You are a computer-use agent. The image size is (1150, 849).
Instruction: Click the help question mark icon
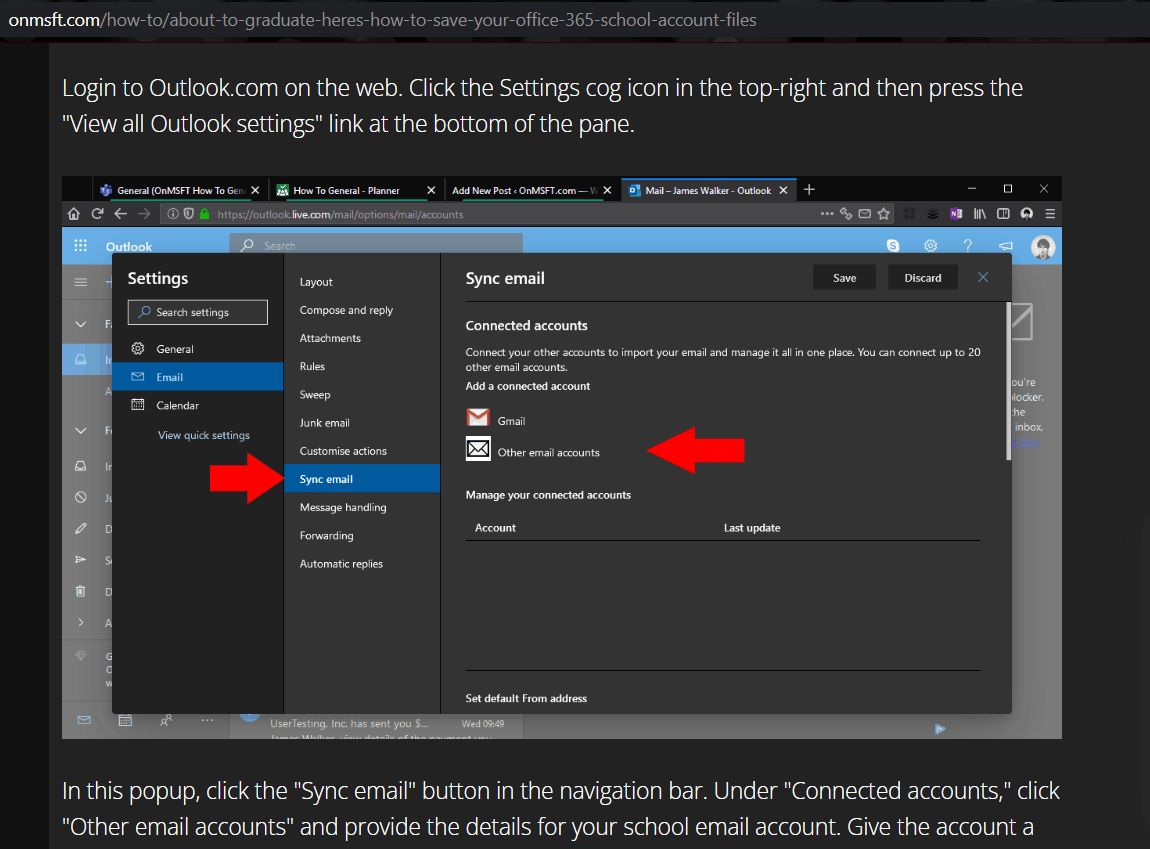(x=968, y=246)
